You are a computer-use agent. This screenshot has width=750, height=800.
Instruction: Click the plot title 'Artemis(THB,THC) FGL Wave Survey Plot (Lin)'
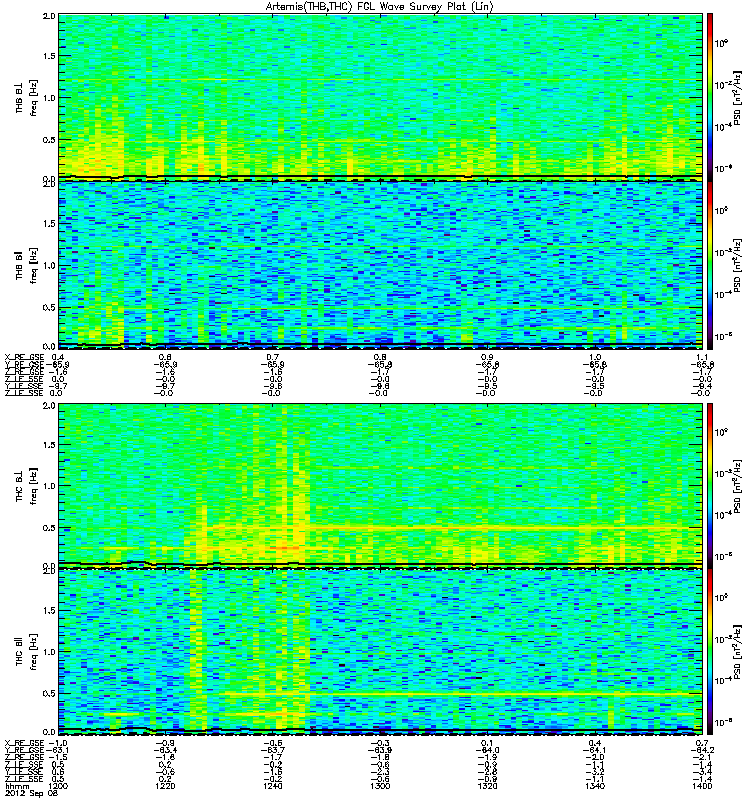point(380,7)
